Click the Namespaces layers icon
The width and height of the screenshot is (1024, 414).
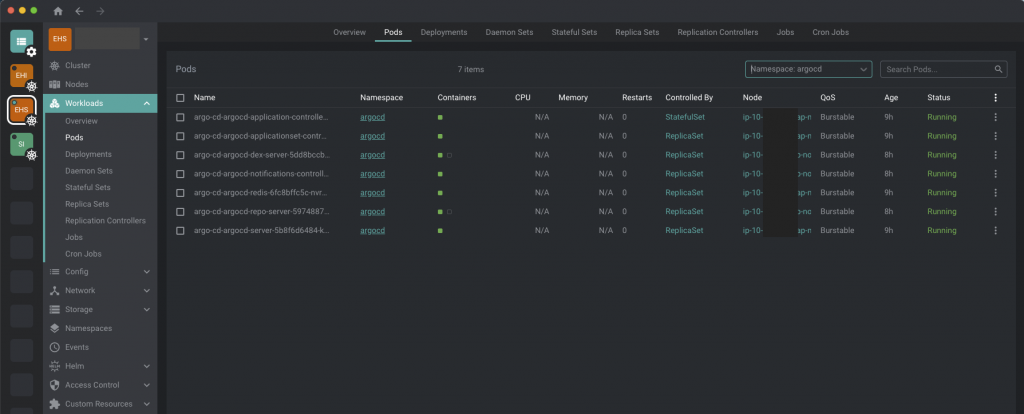click(x=55, y=328)
